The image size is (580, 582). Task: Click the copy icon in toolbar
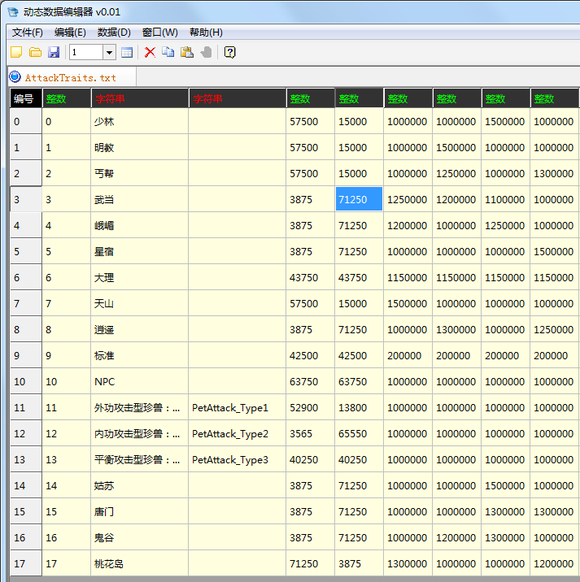pos(168,52)
